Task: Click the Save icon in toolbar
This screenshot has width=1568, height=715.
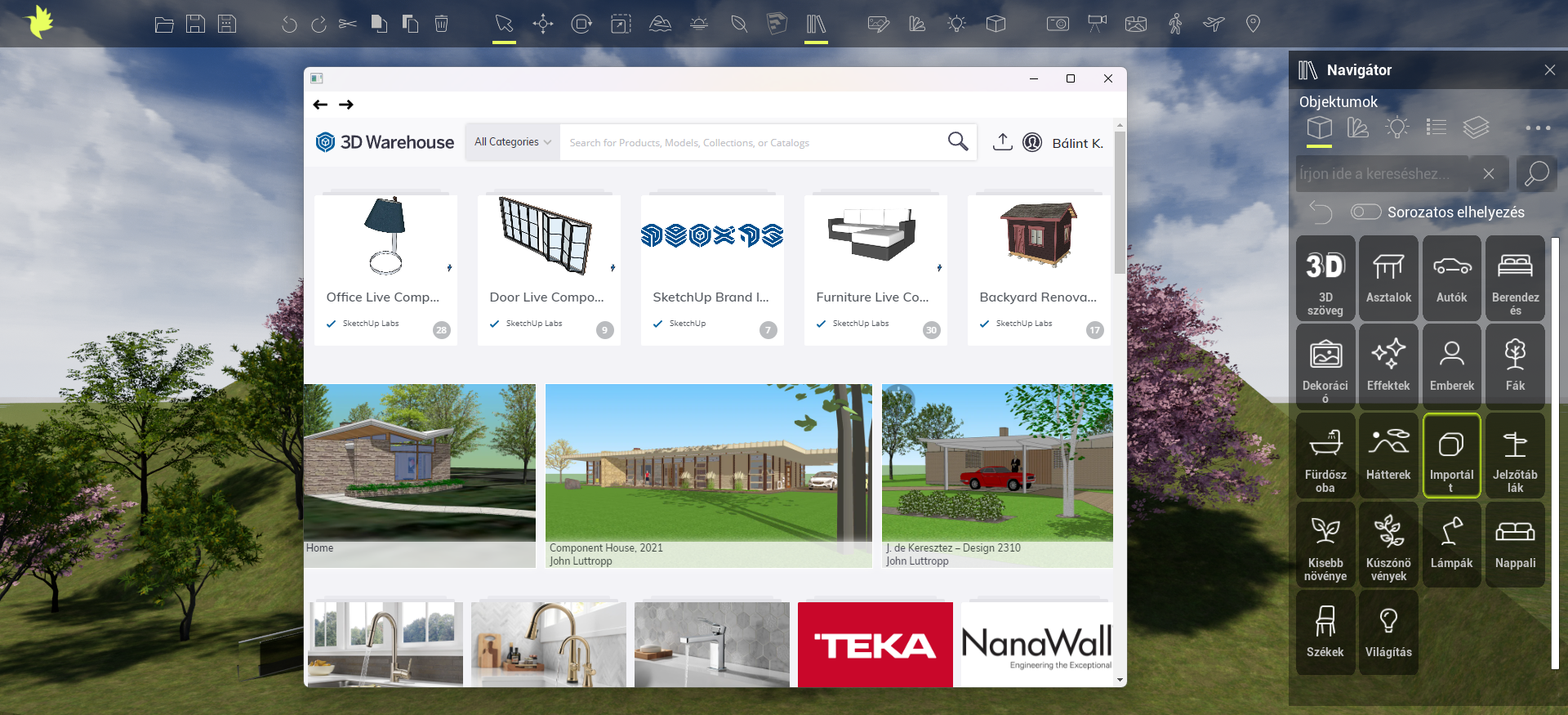Action: coord(195,25)
